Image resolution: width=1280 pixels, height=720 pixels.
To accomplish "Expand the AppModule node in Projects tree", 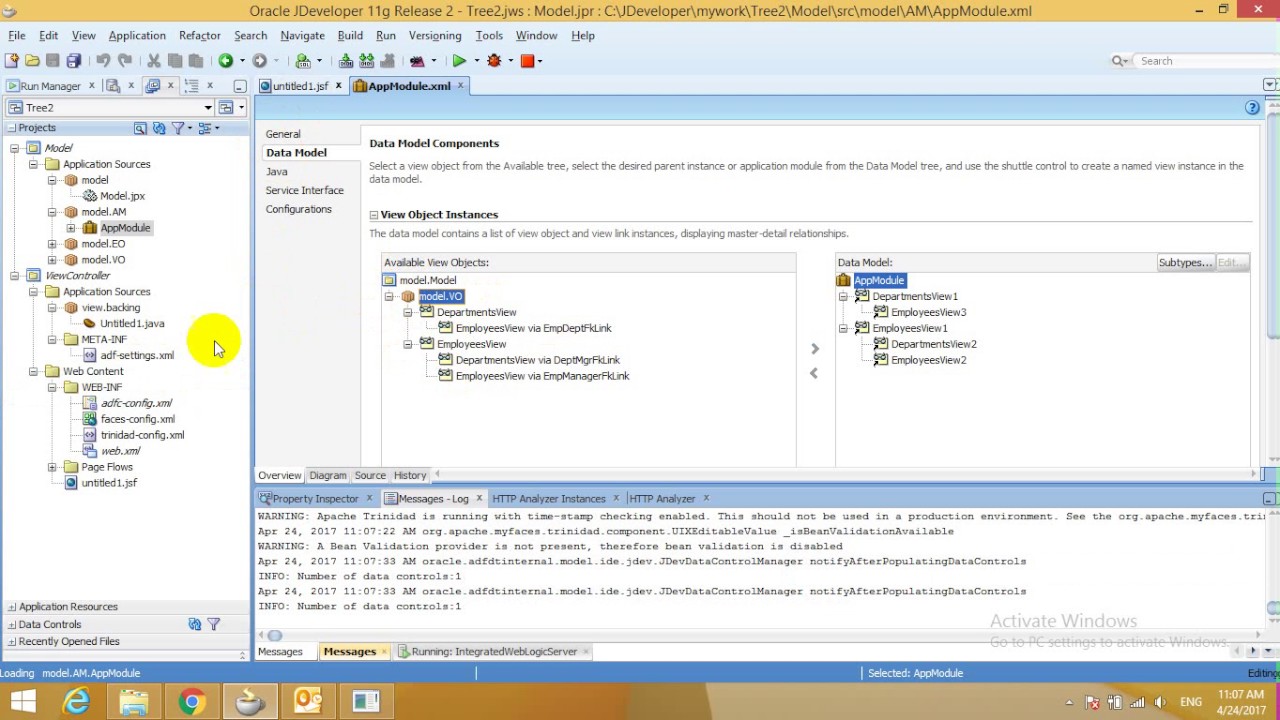I will (71, 228).
